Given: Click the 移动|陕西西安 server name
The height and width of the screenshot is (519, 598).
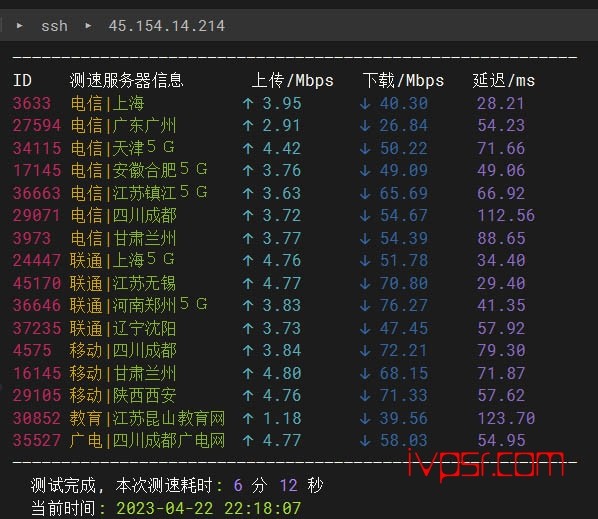Looking at the screenshot, I should click(x=122, y=395).
